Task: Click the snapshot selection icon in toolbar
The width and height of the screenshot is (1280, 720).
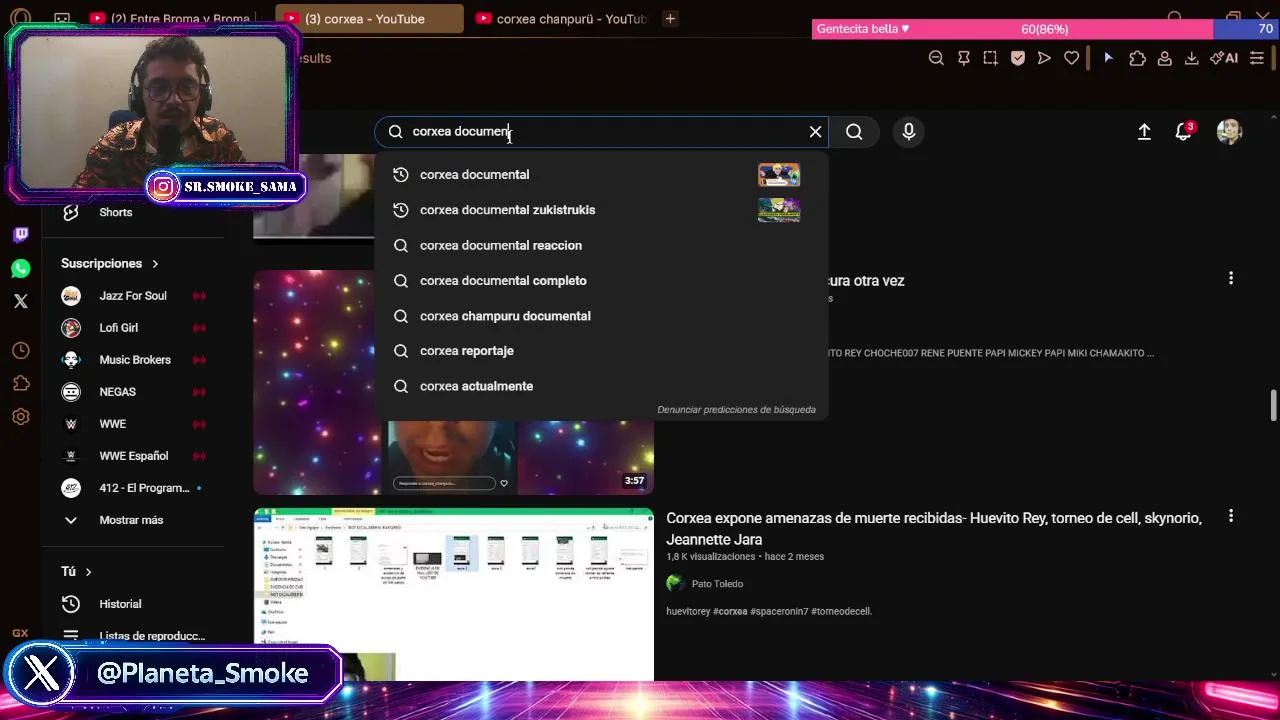Action: pos(990,58)
